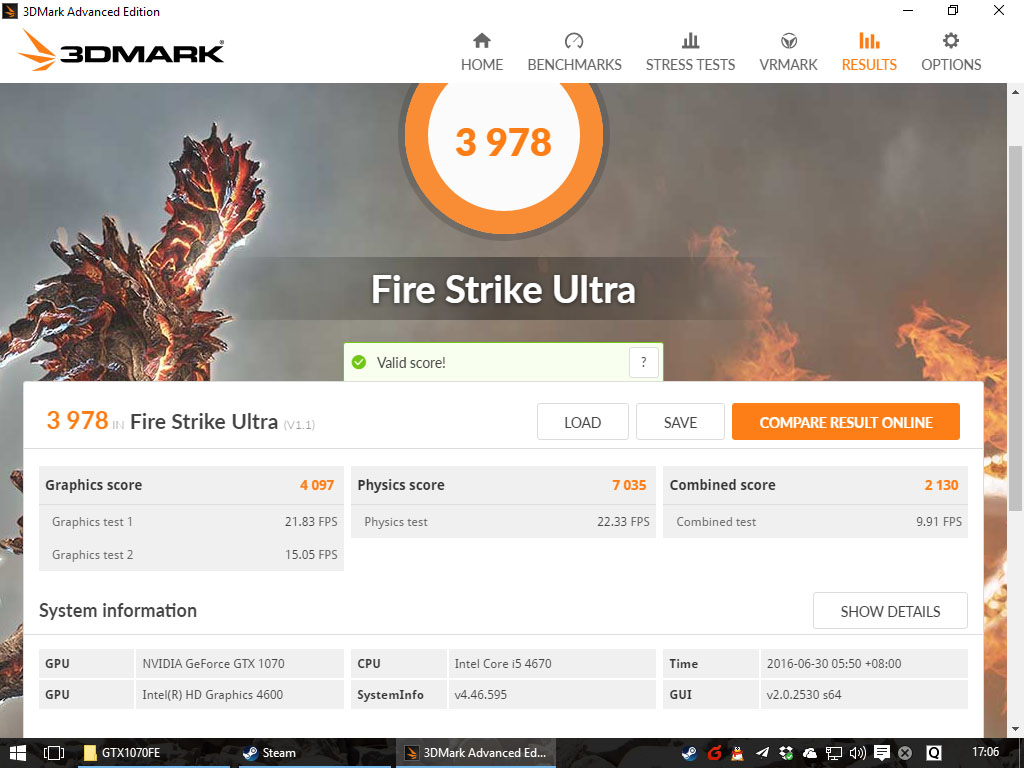Click the Physics score value 7 035
Screen dimensions: 1024x768
[x=629, y=485]
